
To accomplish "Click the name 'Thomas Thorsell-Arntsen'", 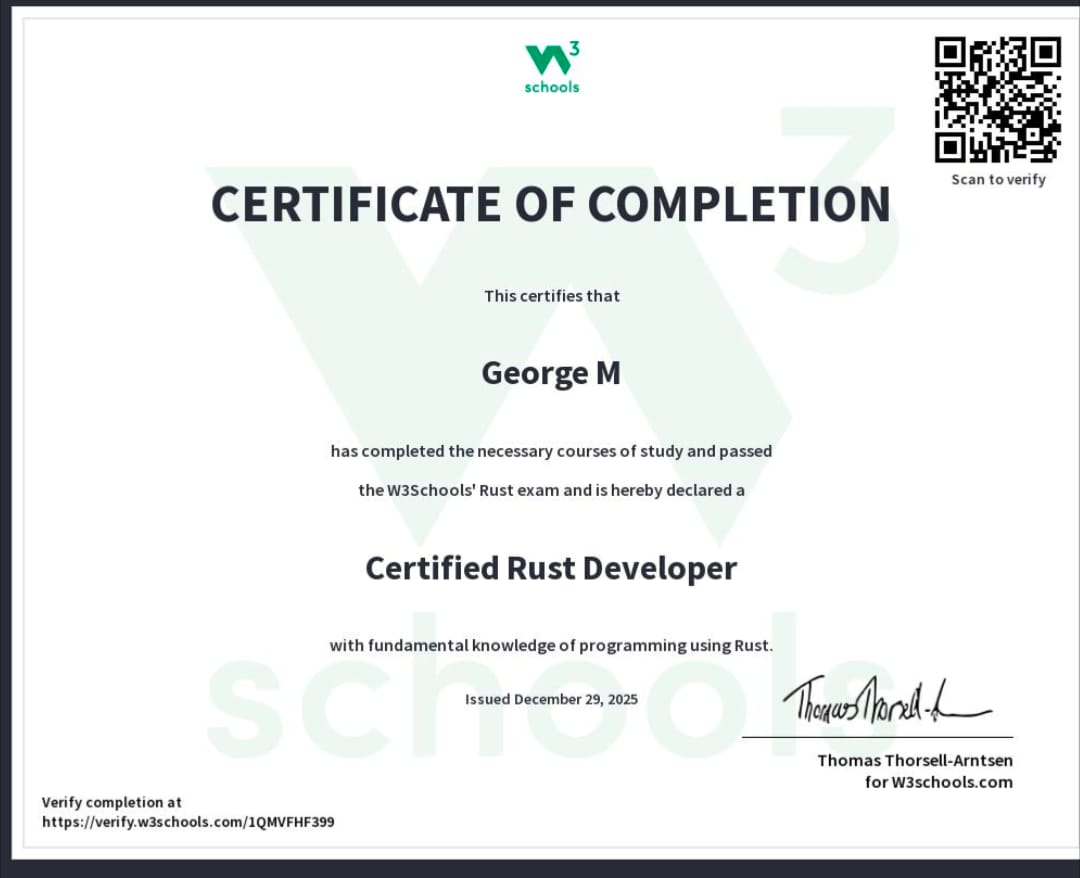I will (915, 761).
